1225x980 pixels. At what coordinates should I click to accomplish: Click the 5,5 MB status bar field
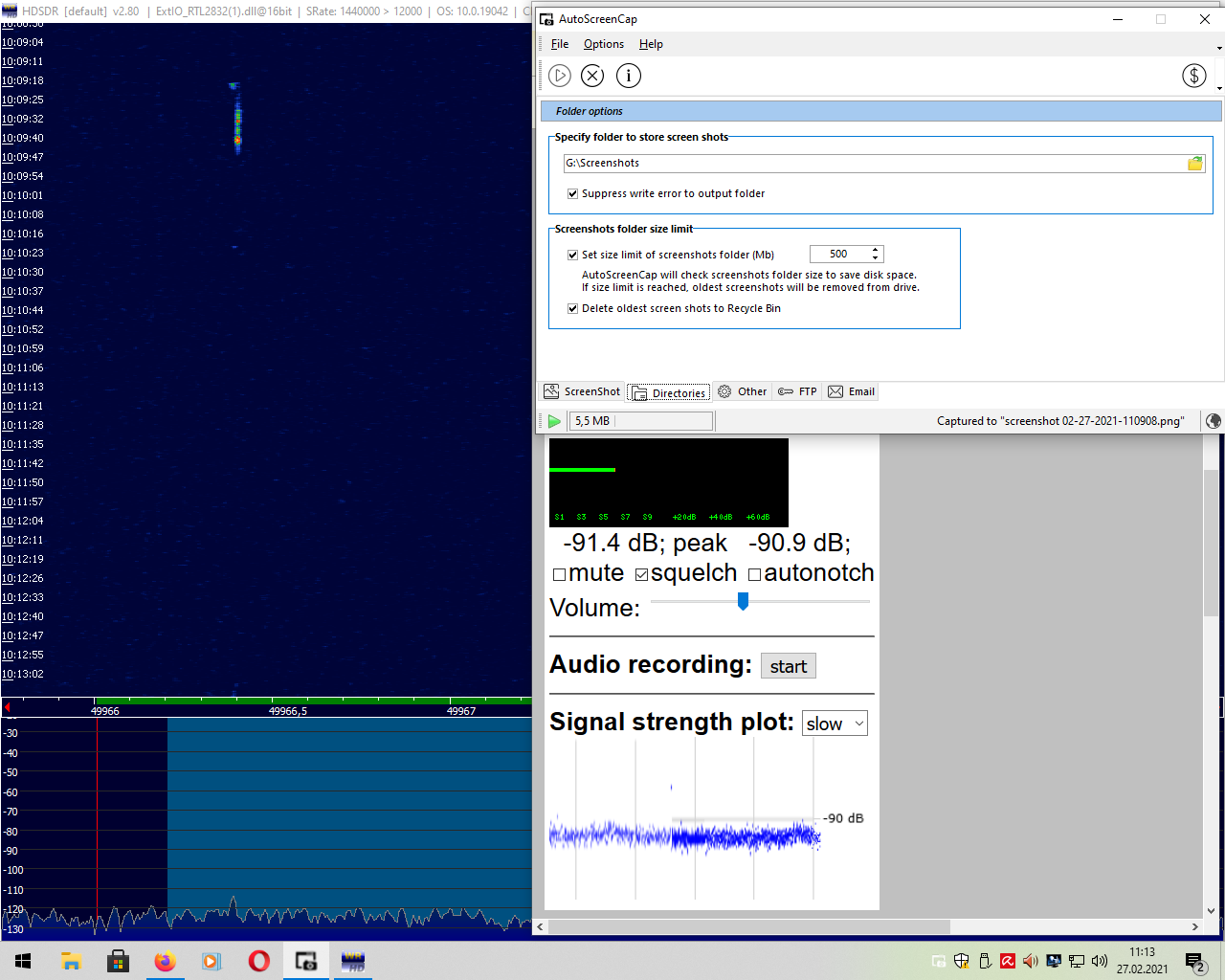tap(641, 421)
